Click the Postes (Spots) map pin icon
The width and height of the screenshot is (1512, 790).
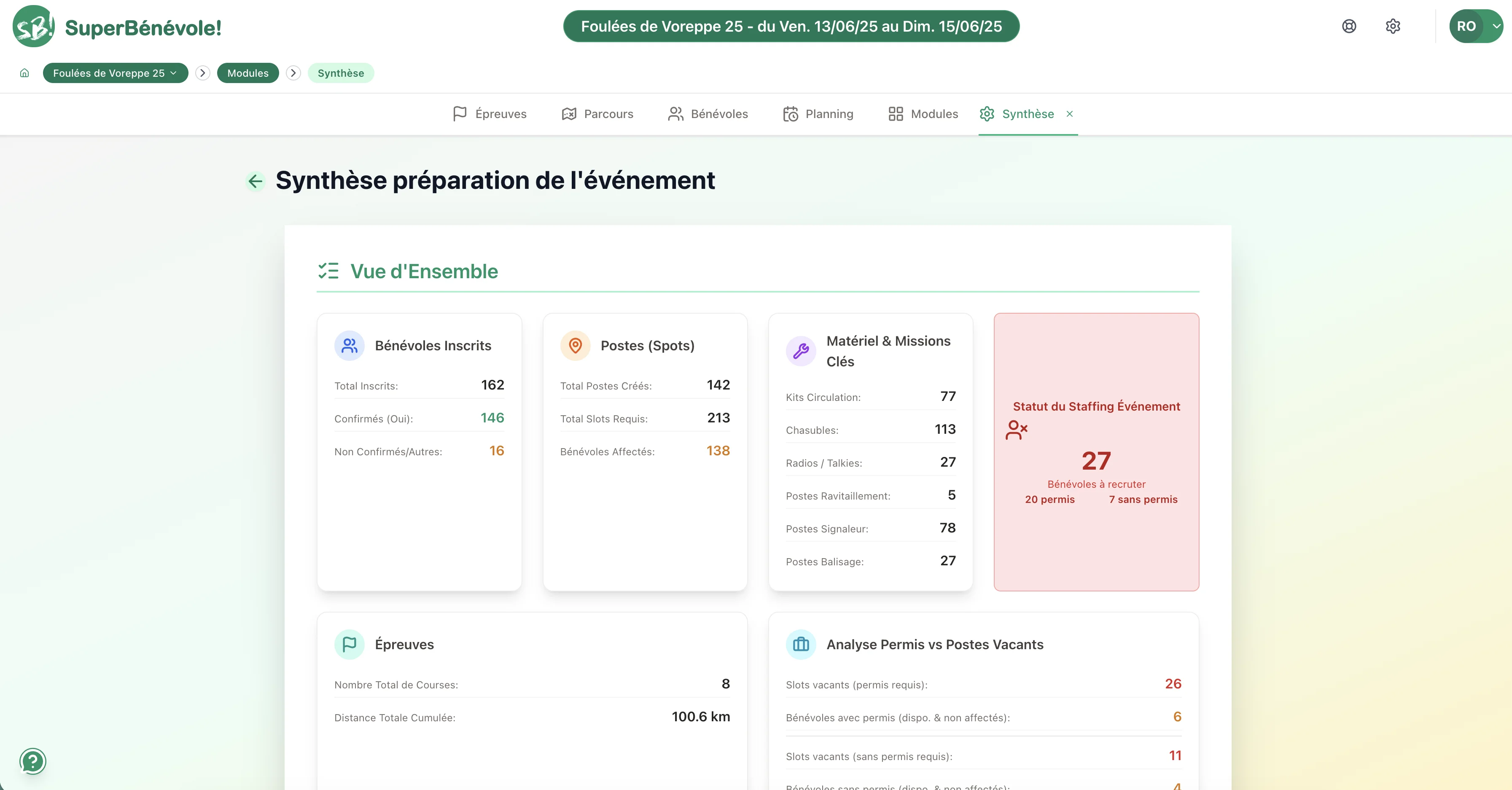575,346
